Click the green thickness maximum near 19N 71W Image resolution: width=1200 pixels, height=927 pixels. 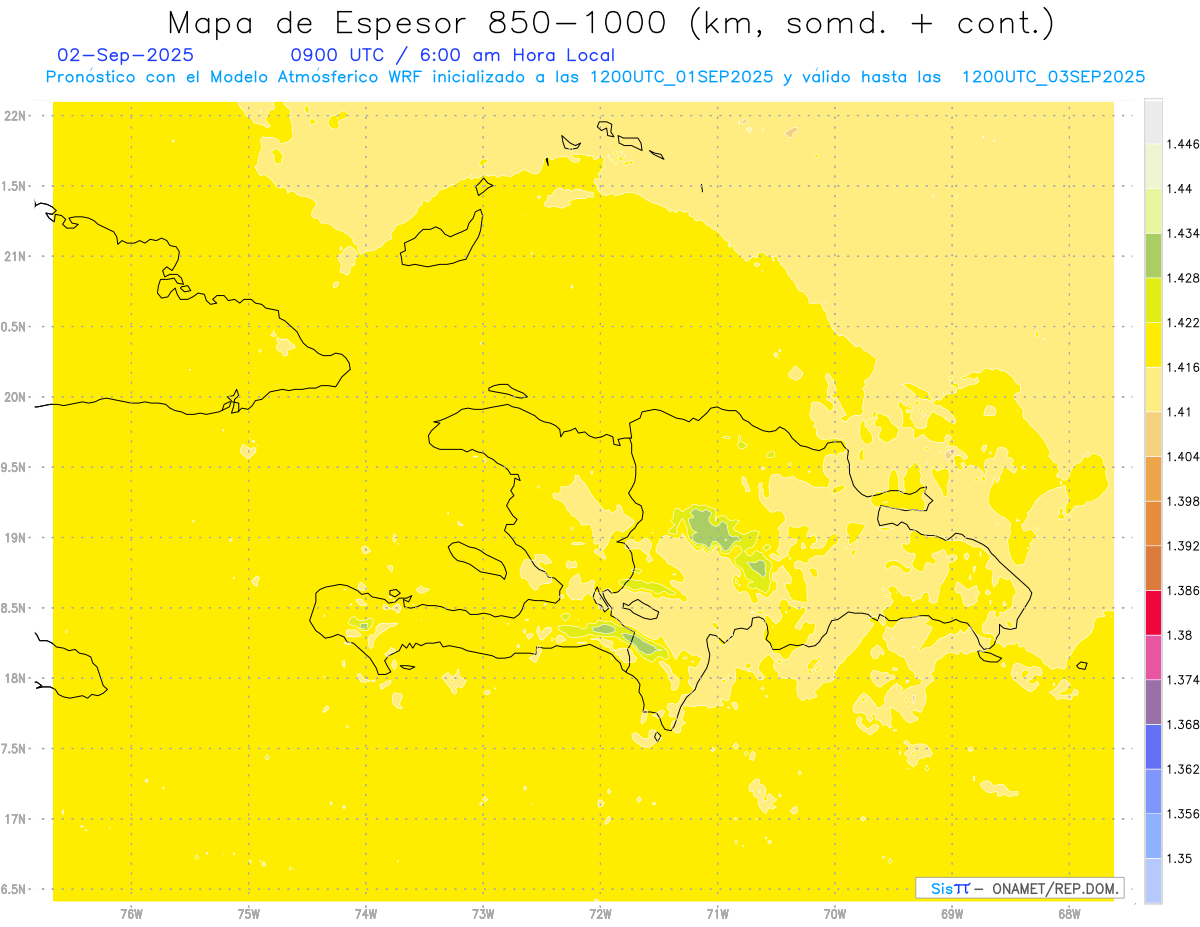coord(711,528)
